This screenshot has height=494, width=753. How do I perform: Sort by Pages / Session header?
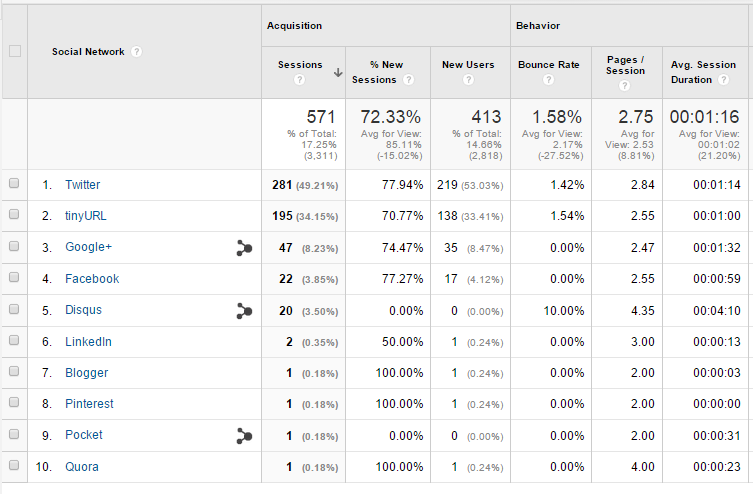coord(625,65)
